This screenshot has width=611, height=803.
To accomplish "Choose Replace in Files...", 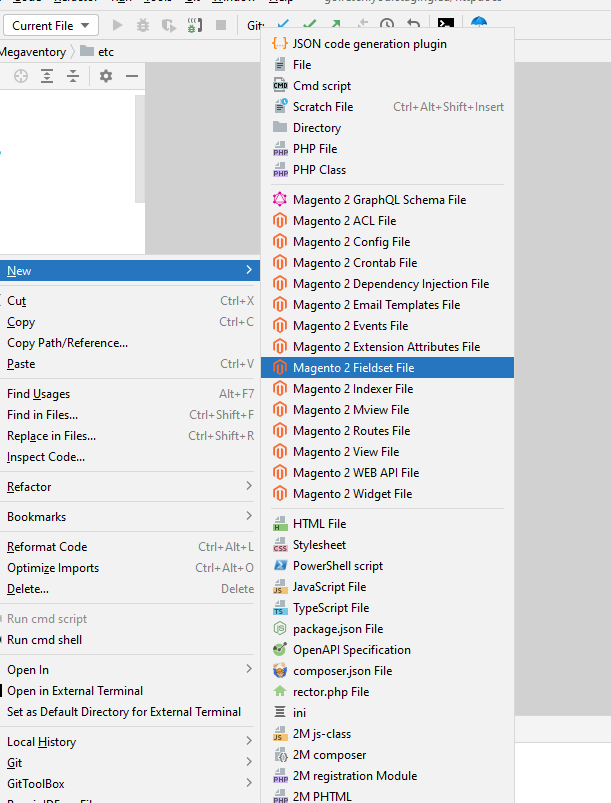I will click(130, 436).
